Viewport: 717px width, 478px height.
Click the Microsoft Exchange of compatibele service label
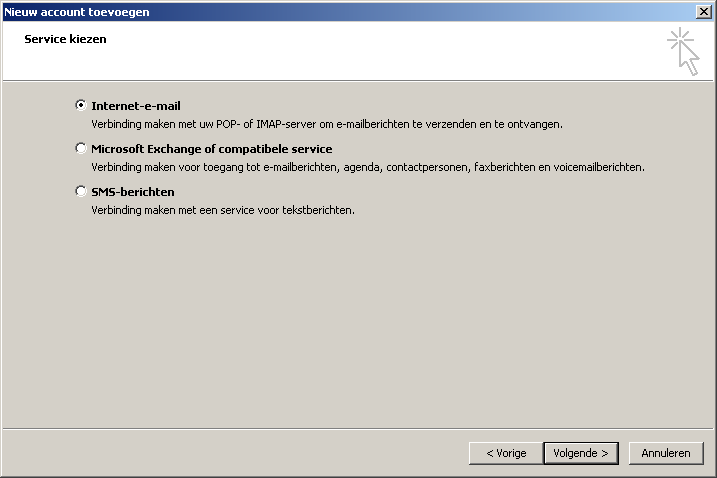click(211, 148)
